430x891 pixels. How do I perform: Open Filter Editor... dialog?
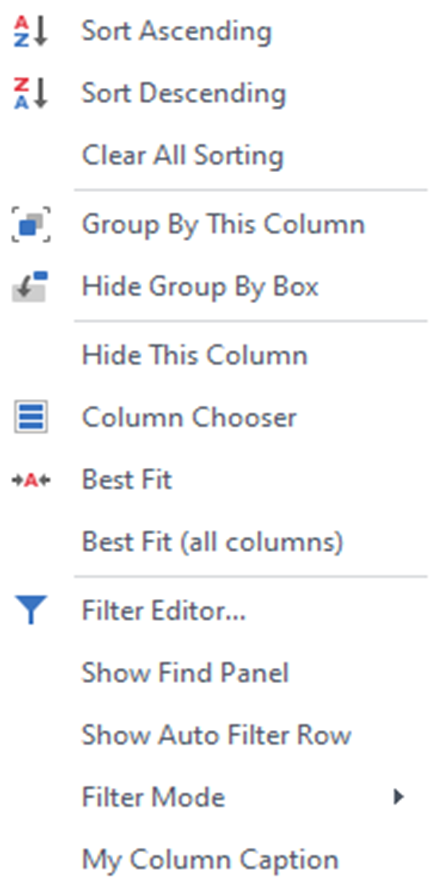164,611
